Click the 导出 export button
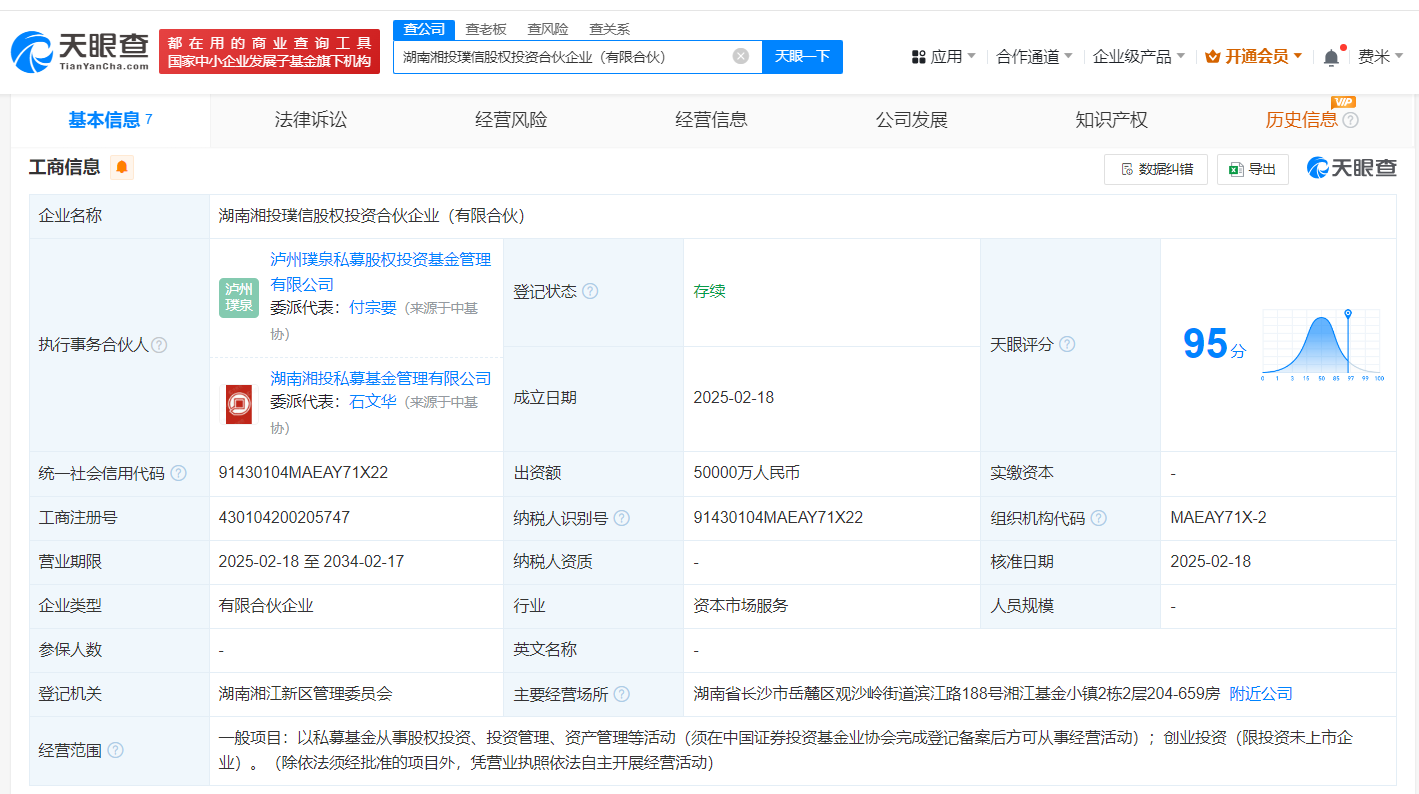The image size is (1419, 794). 1252,169
